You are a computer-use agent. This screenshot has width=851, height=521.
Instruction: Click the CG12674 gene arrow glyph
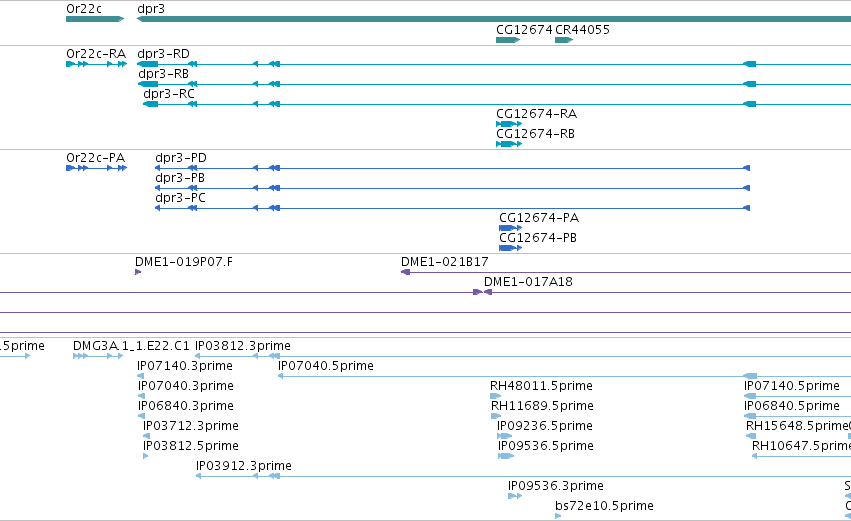click(508, 40)
